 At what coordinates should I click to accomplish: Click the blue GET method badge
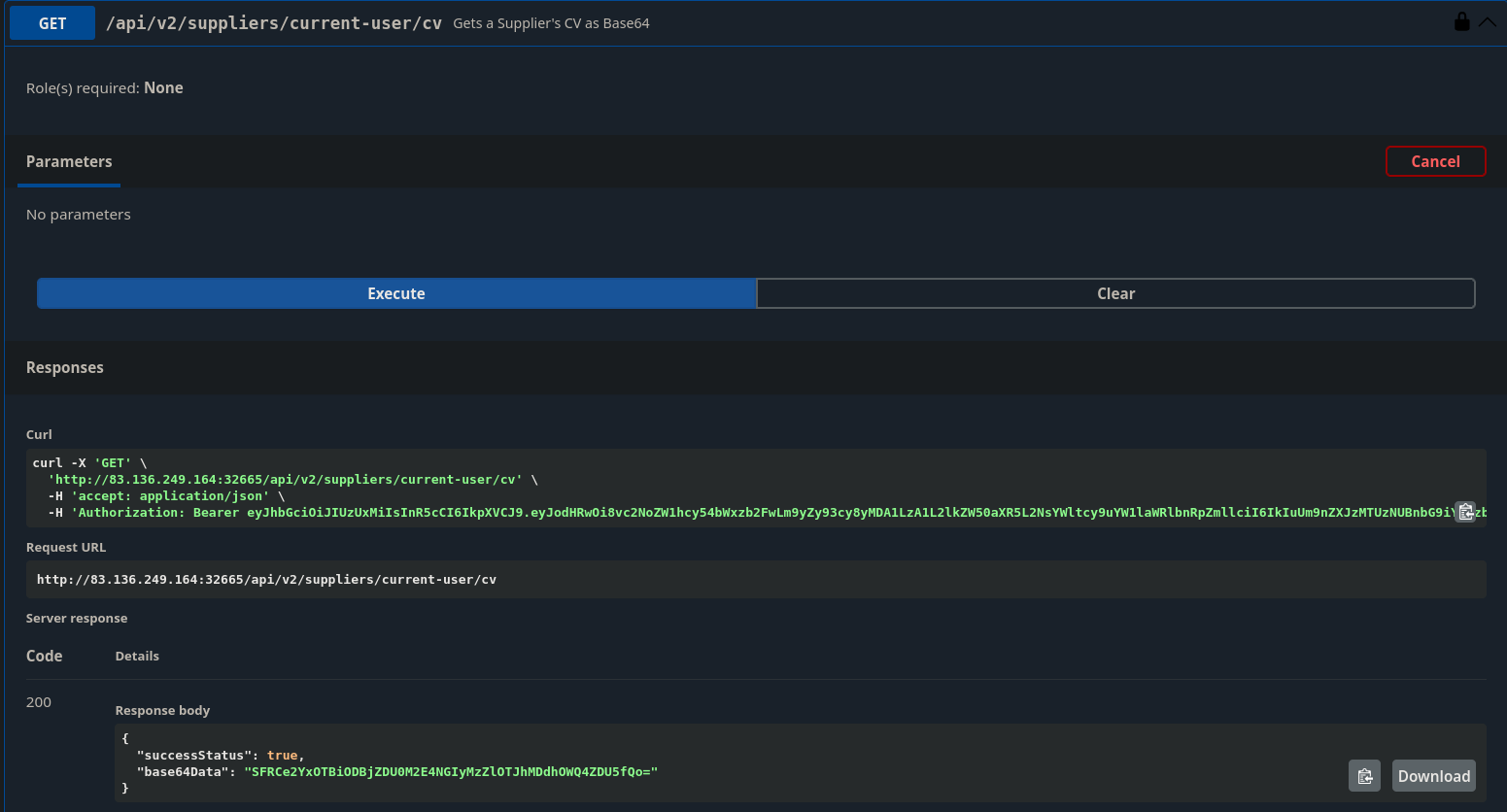point(52,23)
